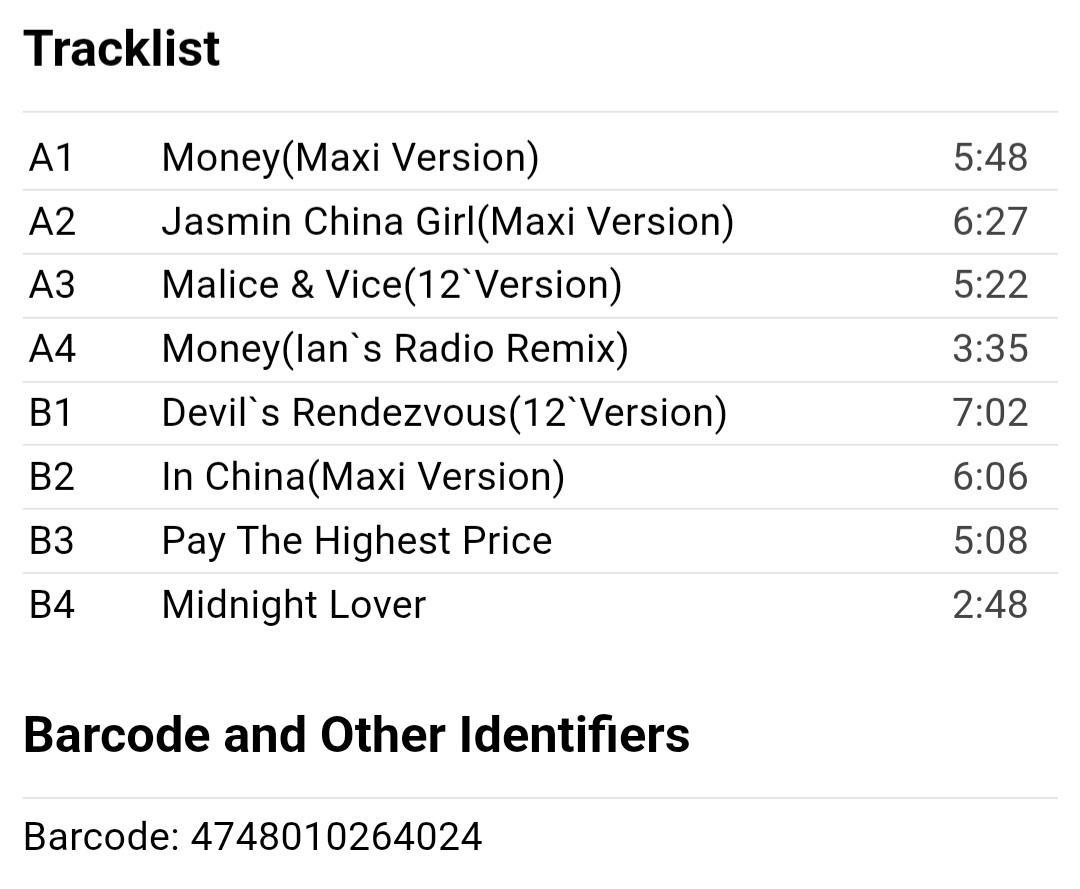Click track position B4
This screenshot has width=1080, height=889.
point(52,605)
